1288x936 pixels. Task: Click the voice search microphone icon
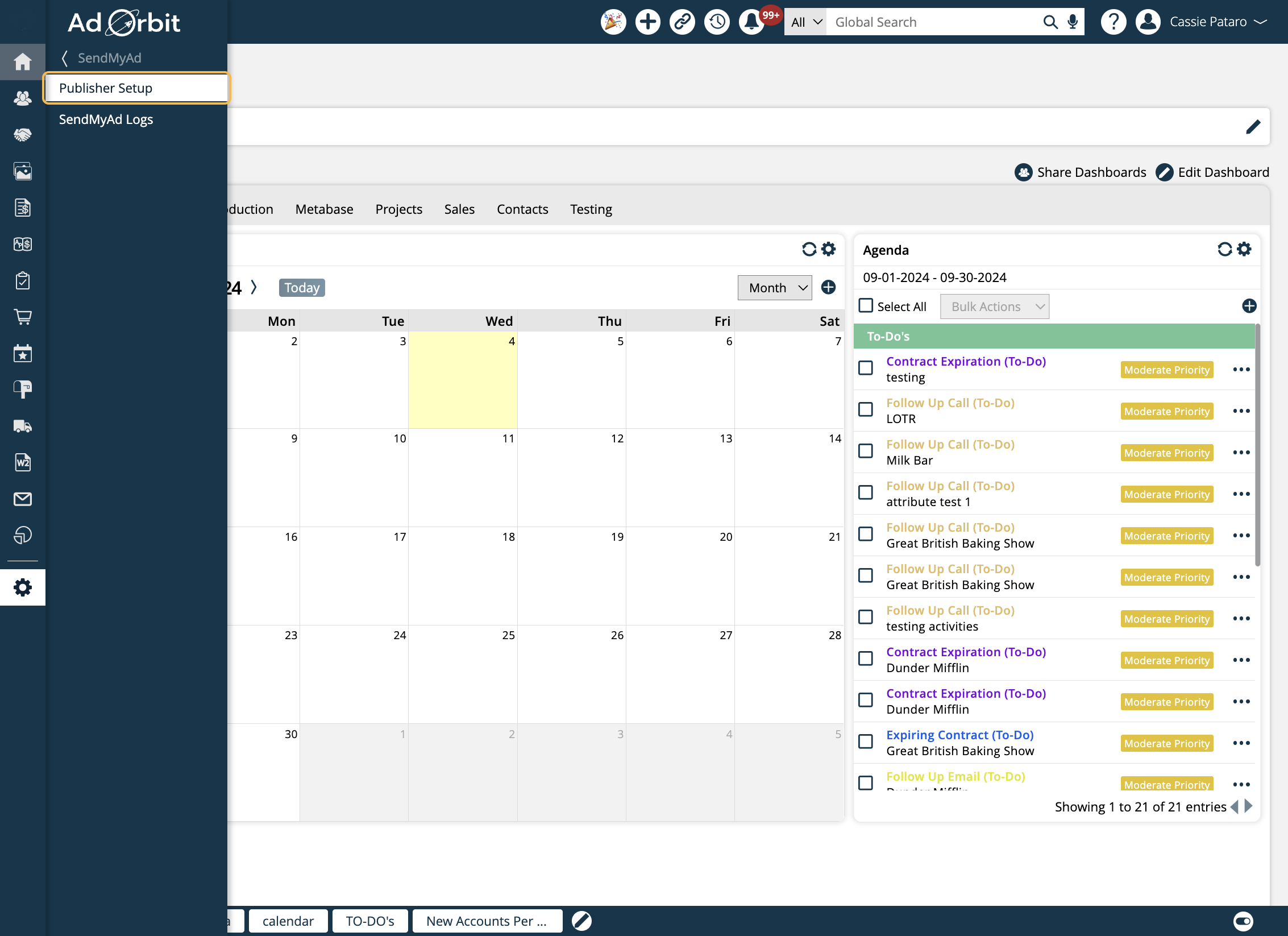(x=1073, y=22)
